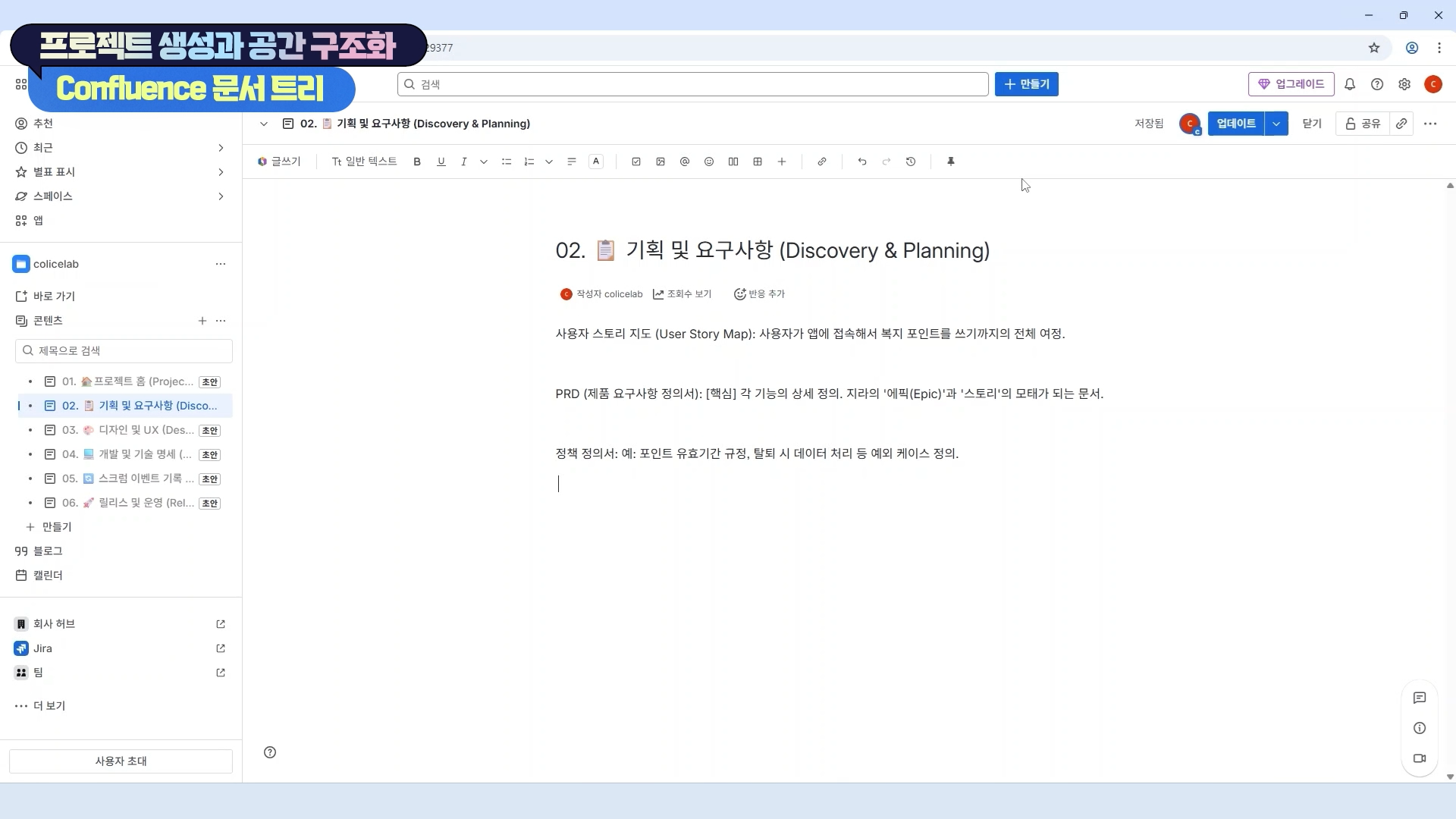The width and height of the screenshot is (1456, 819).
Task: Toggle bold formatting
Action: point(417,162)
